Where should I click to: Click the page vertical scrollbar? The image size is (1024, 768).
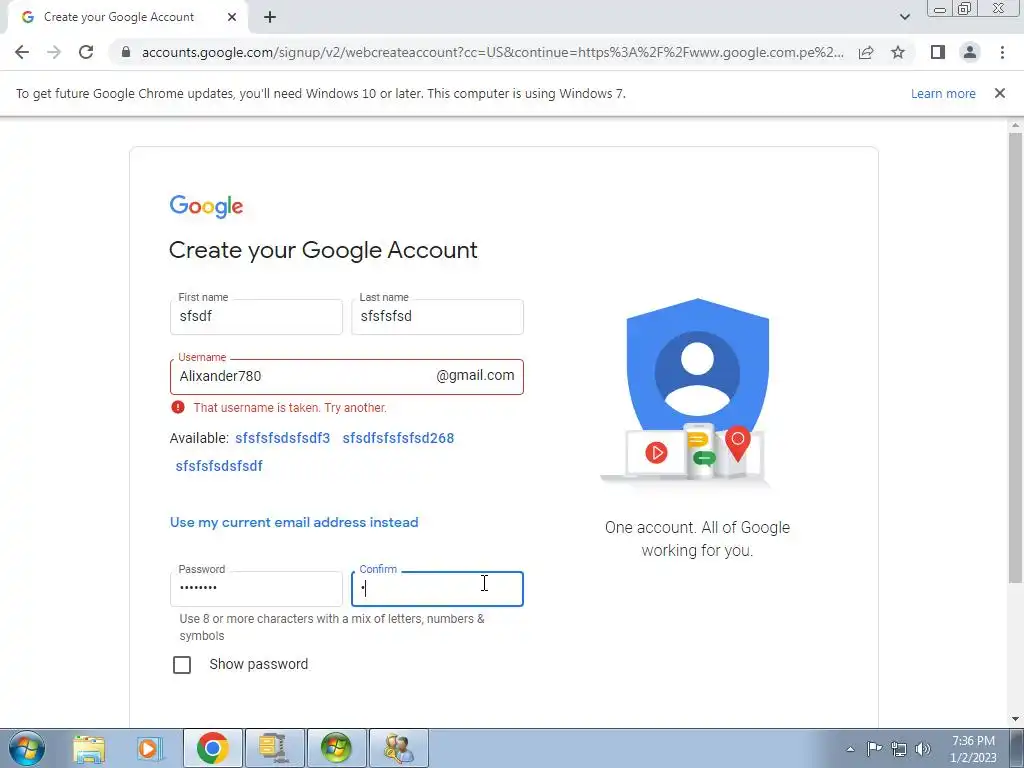[1016, 358]
